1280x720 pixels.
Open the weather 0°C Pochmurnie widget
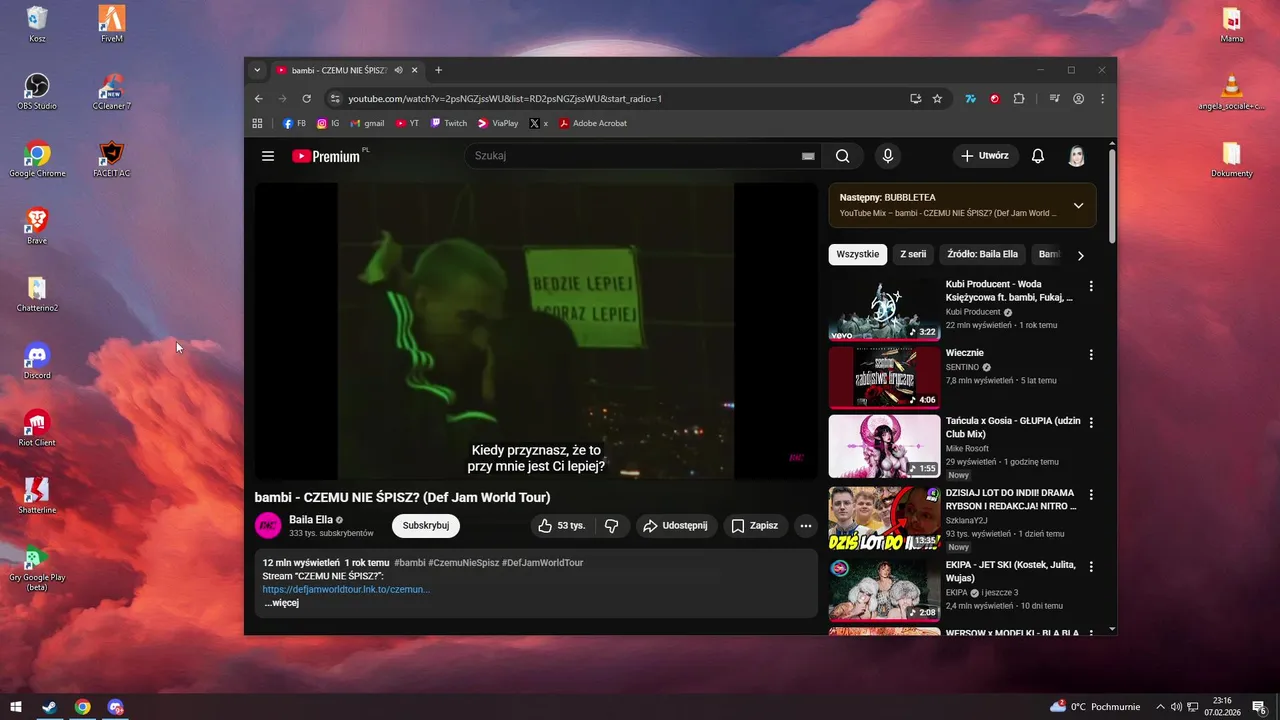tap(1094, 707)
